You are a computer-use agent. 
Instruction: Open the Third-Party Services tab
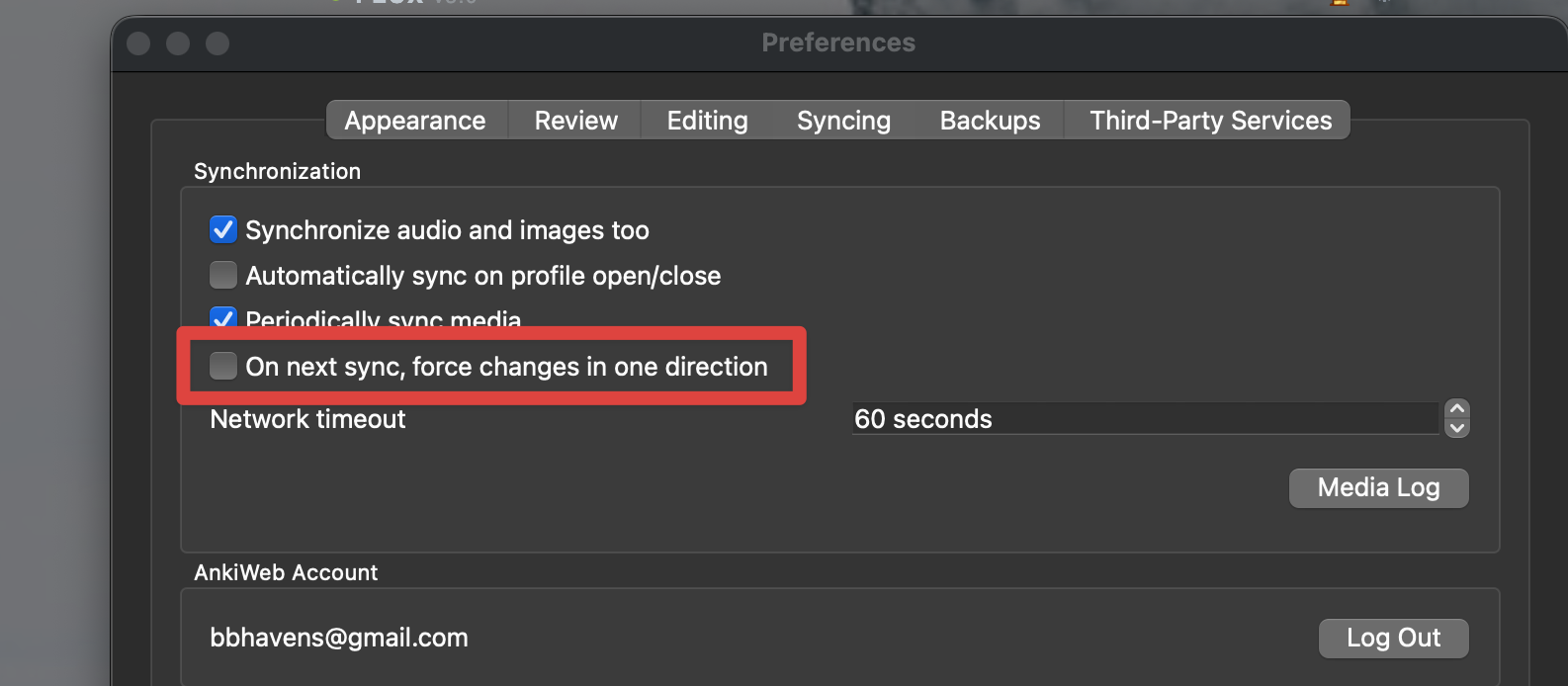coord(1210,121)
